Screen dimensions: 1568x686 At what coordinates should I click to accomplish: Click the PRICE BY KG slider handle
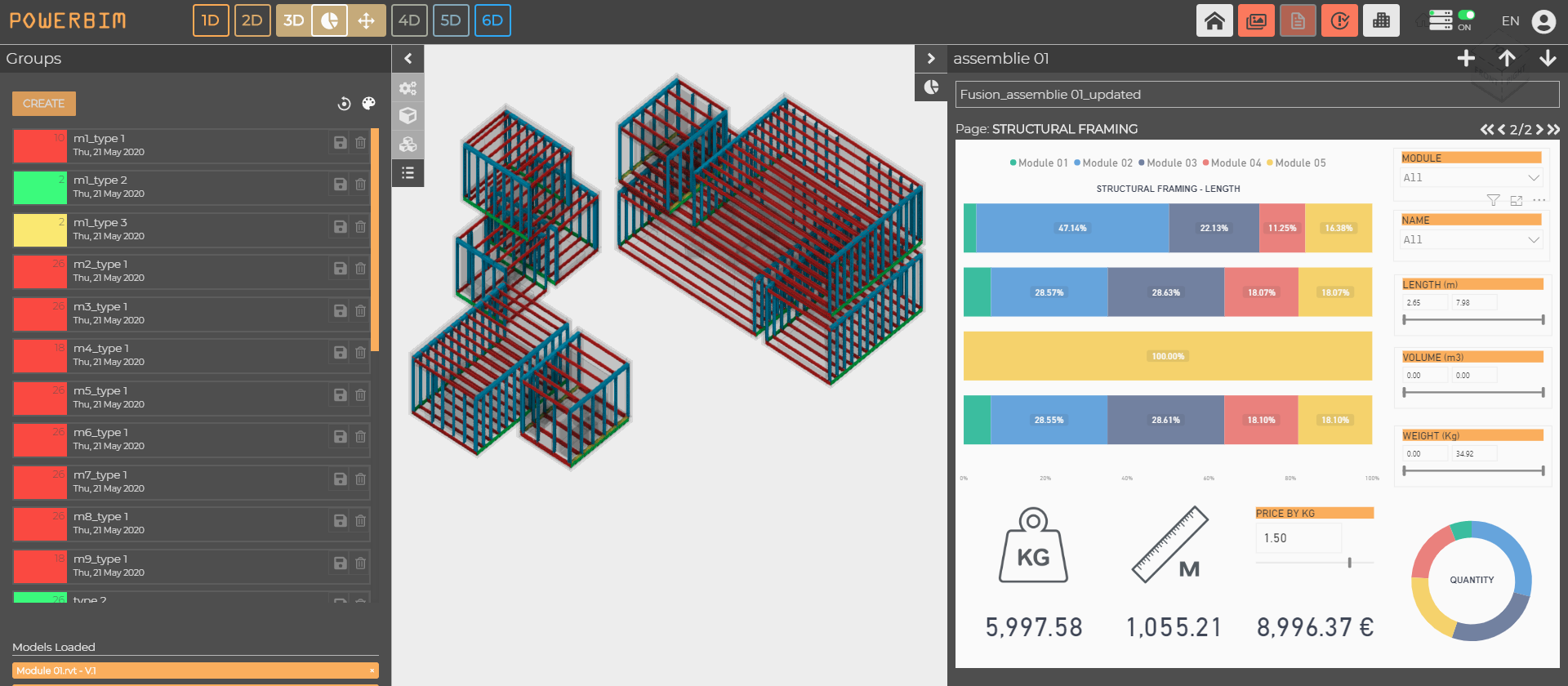[1349, 563]
